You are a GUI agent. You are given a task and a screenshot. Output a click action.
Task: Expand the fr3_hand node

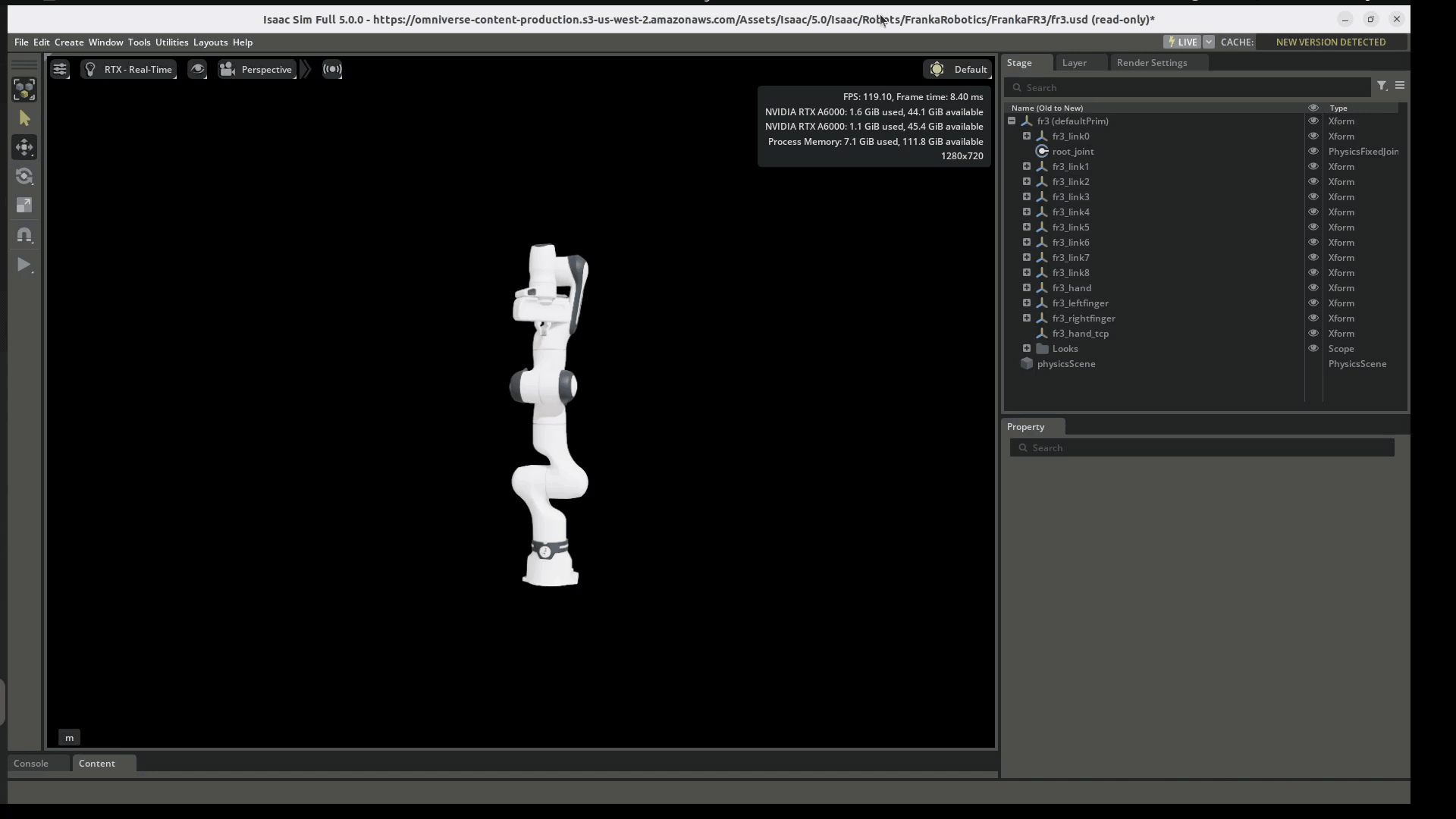coord(1027,287)
